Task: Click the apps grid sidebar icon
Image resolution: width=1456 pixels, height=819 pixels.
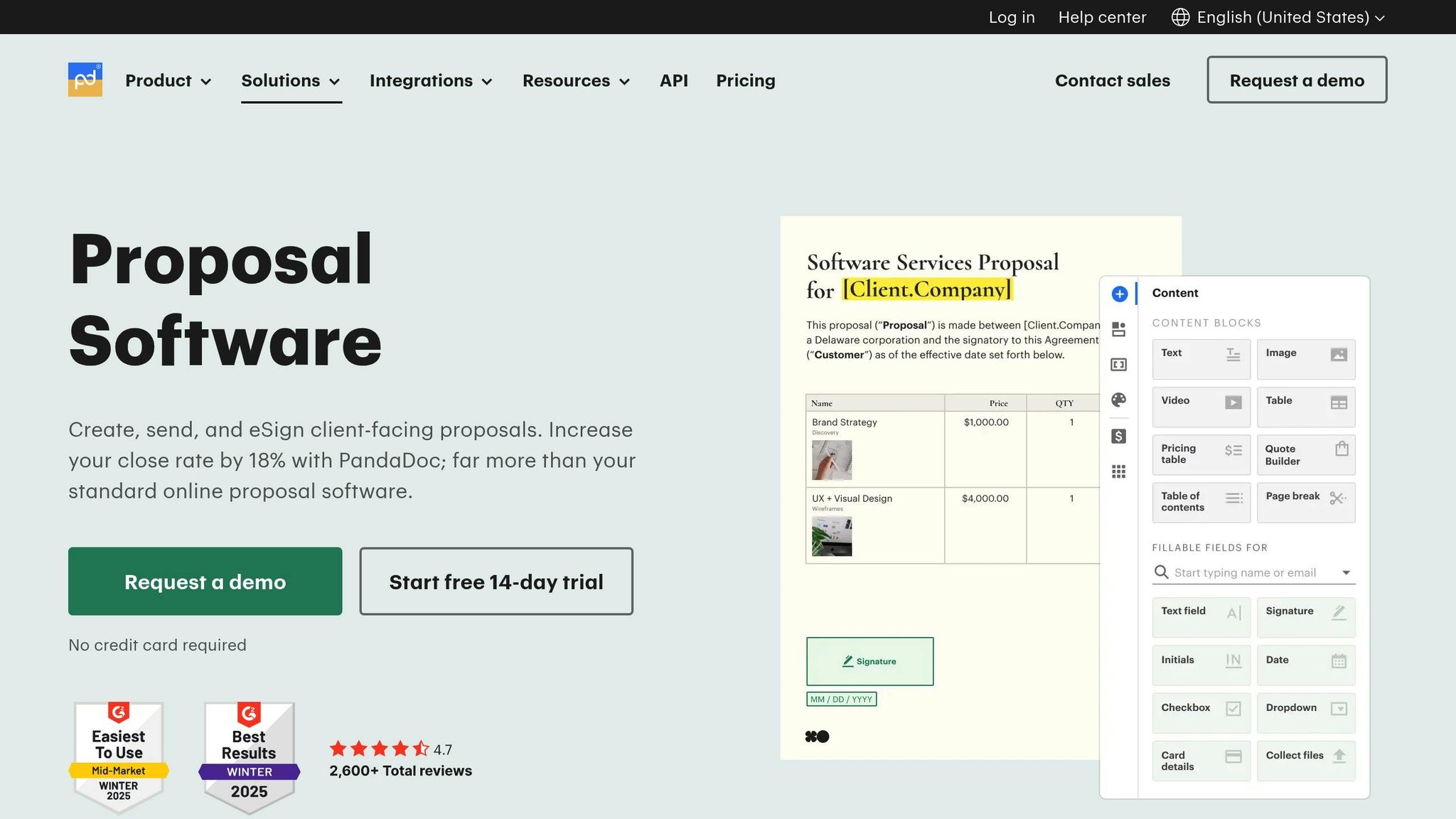Action: pyautogui.click(x=1118, y=471)
